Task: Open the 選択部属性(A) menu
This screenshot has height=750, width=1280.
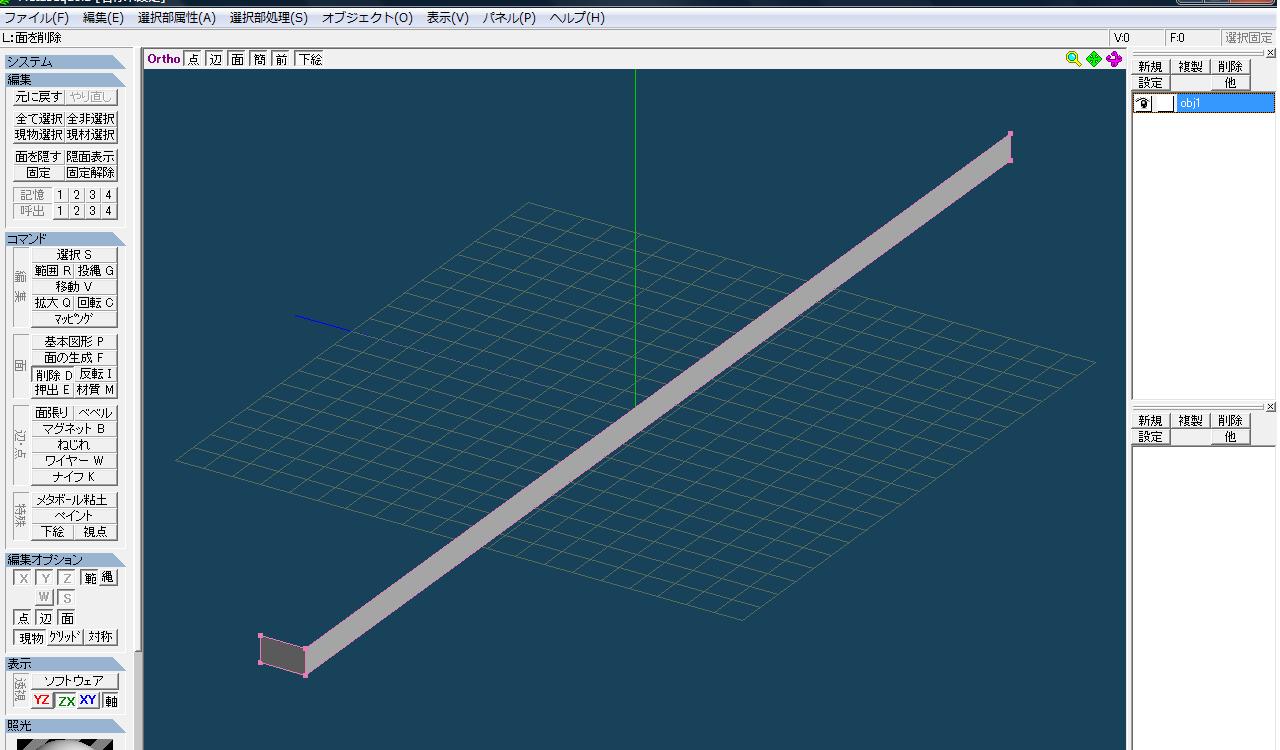Action: click(x=176, y=18)
